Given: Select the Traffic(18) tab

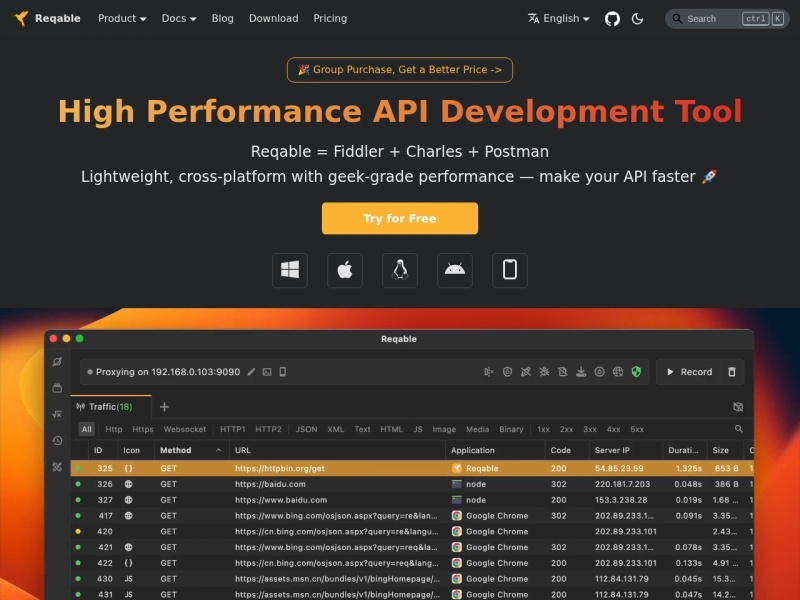Looking at the screenshot, I should (111, 407).
